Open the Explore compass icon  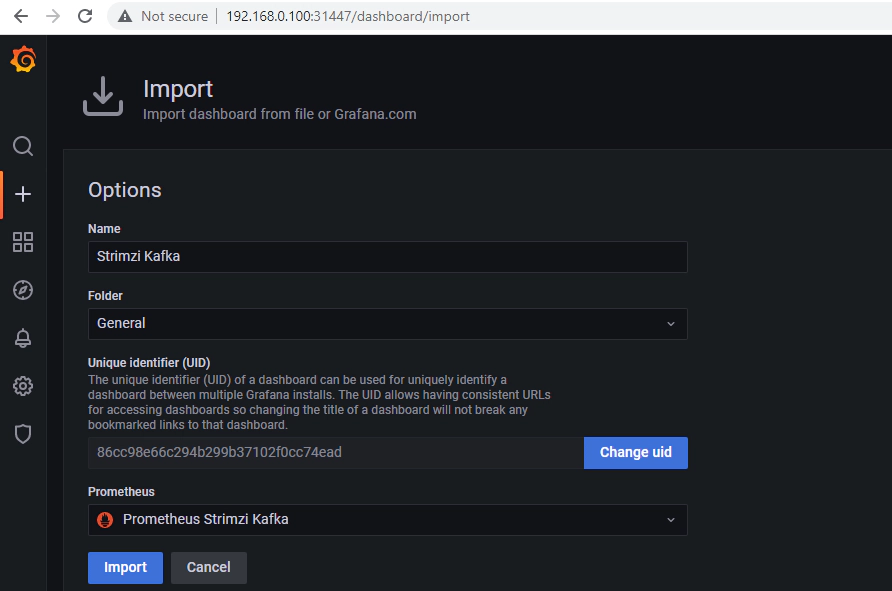(x=23, y=290)
